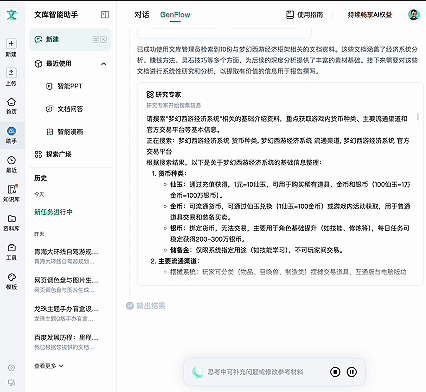426x392 pixels.
Task: Expand 查看更多 history list
Action: [49, 366]
